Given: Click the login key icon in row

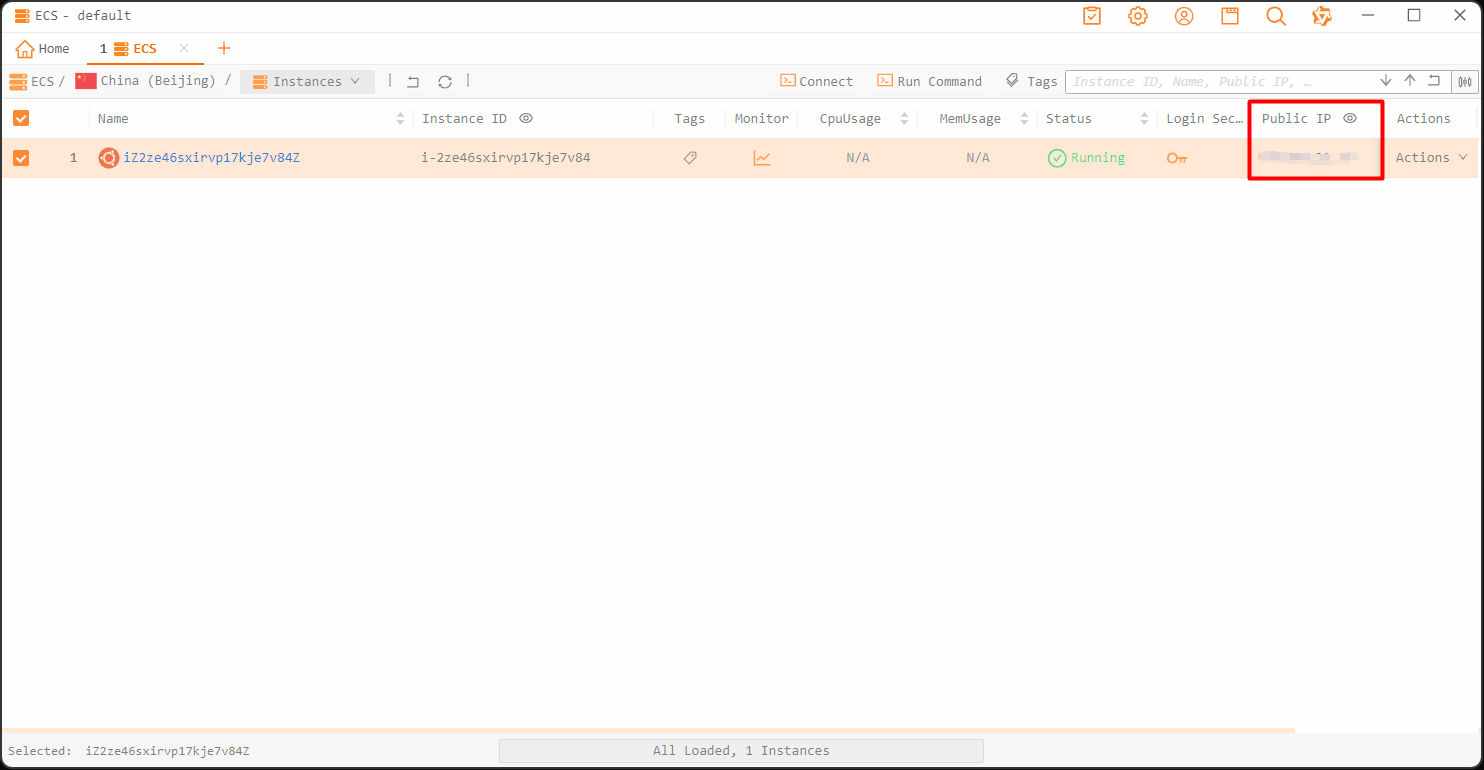Looking at the screenshot, I should 1177,158.
